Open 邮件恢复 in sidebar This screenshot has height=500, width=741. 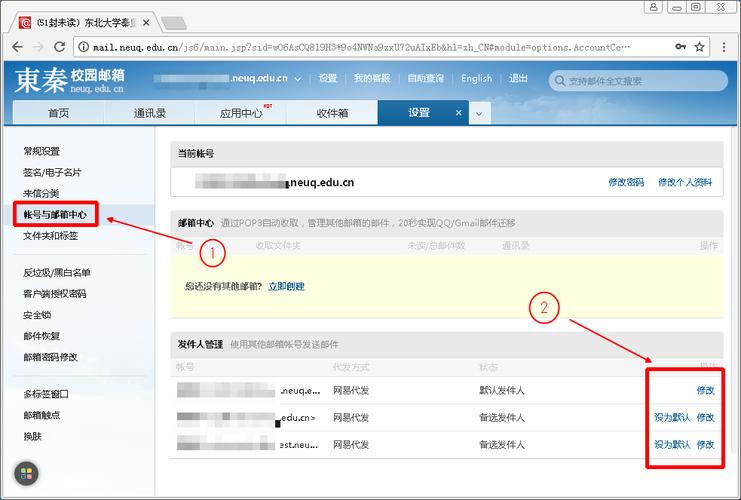tap(42, 336)
